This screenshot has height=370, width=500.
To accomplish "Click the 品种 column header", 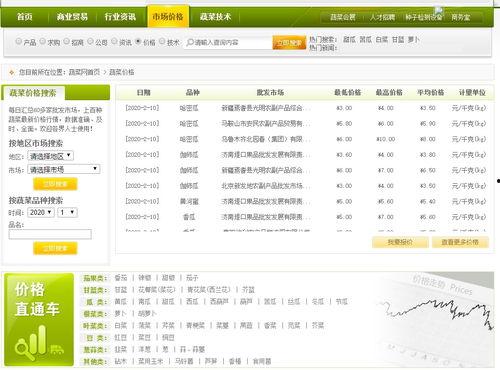I will tap(193, 92).
